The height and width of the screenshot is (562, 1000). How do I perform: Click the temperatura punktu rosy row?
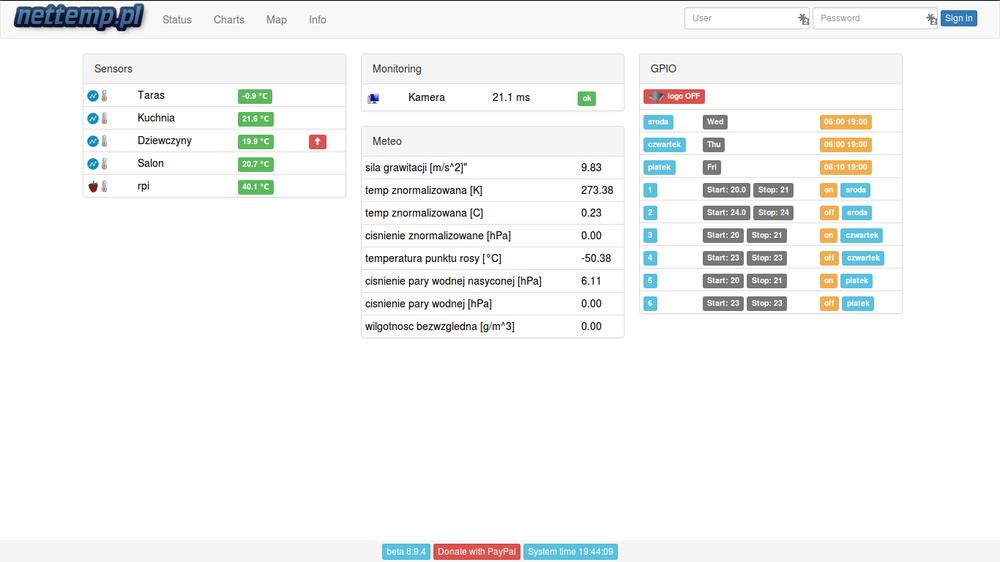tap(492, 258)
